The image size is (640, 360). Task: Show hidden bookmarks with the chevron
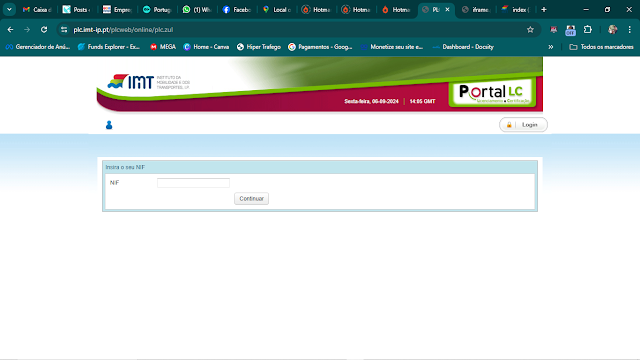point(551,47)
